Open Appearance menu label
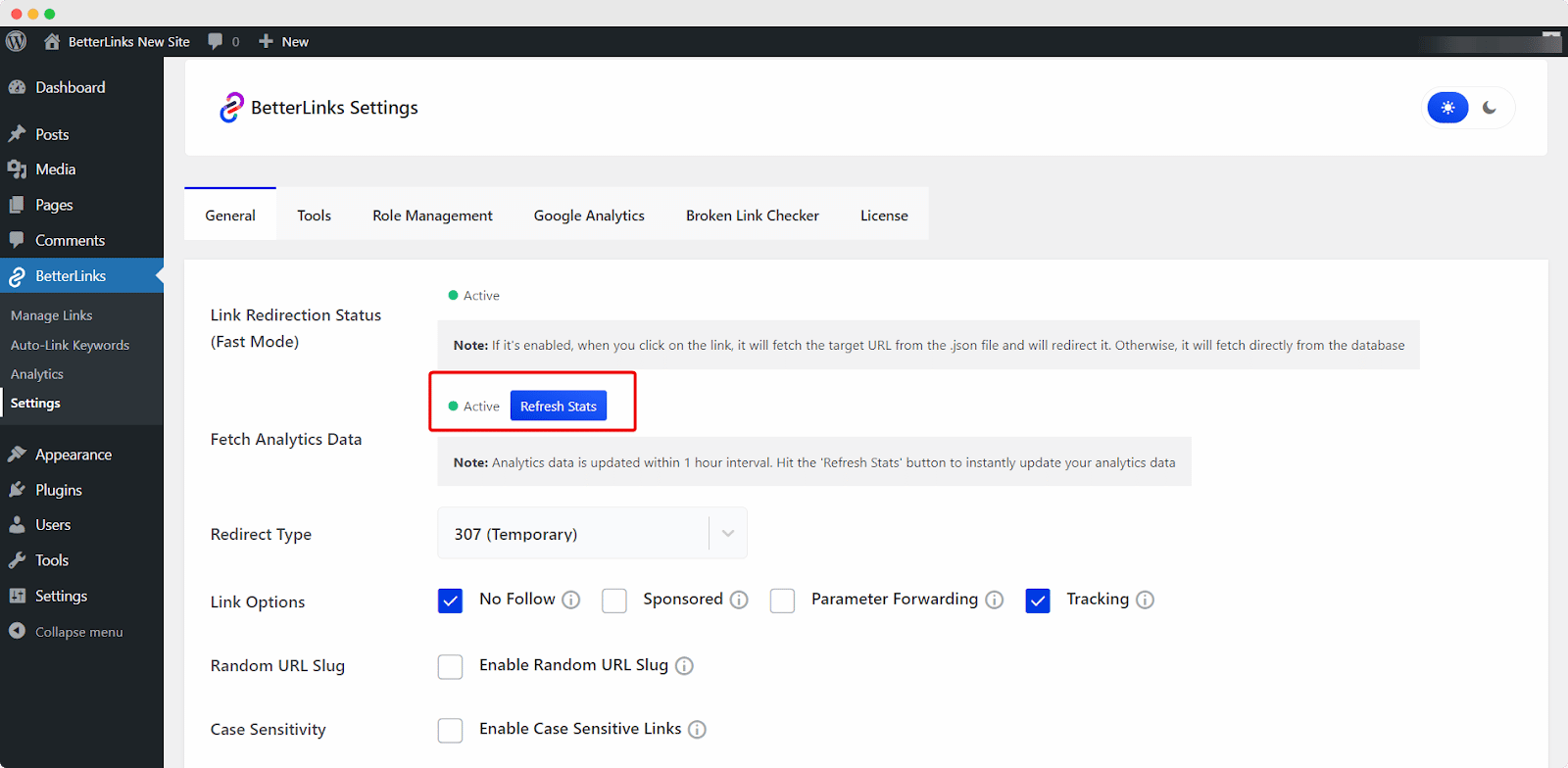The height and width of the screenshot is (768, 1568). [x=73, y=455]
